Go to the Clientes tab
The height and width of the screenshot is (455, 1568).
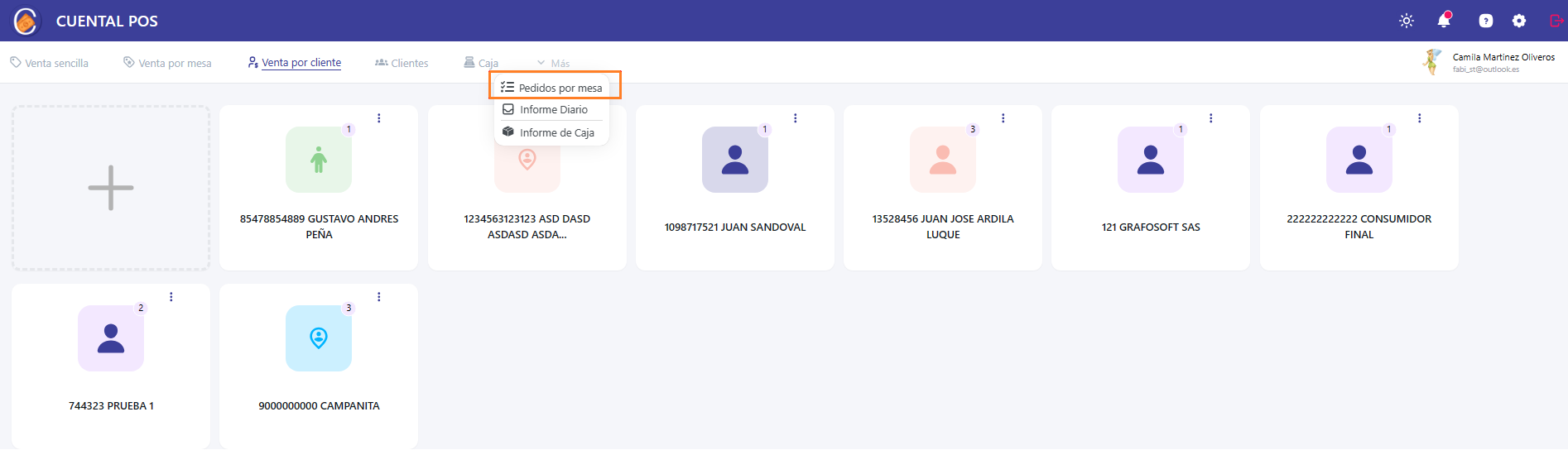tap(402, 63)
